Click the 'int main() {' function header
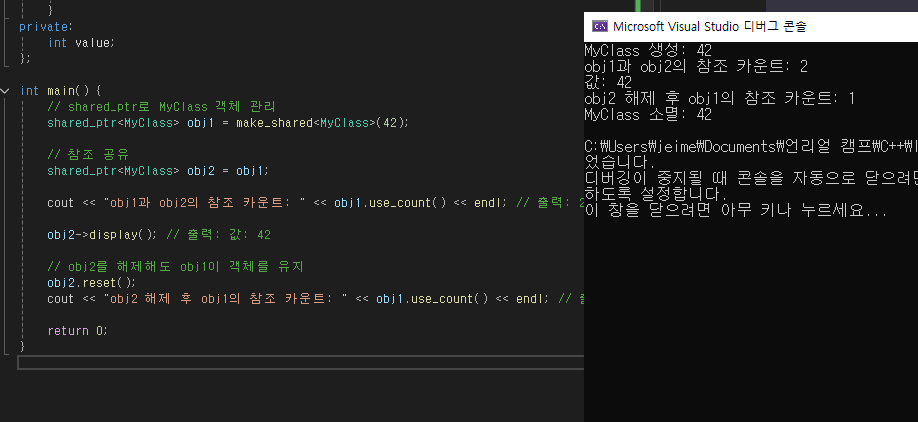This screenshot has width=918, height=422. (61, 91)
